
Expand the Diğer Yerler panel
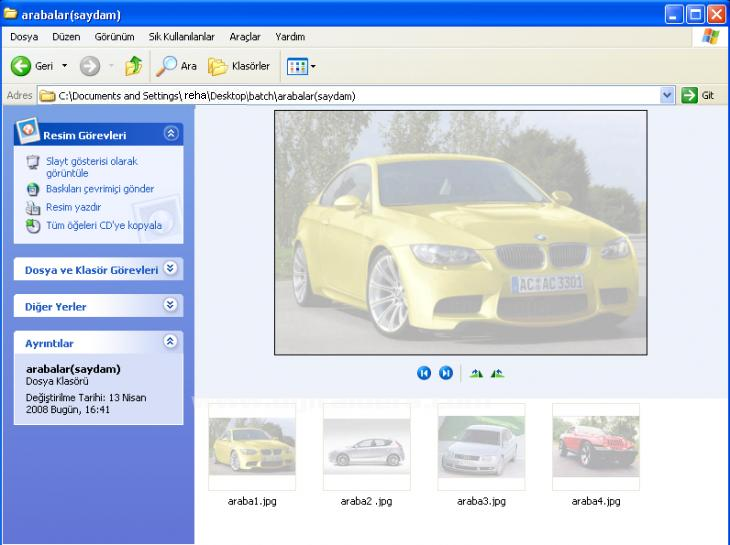[171, 305]
